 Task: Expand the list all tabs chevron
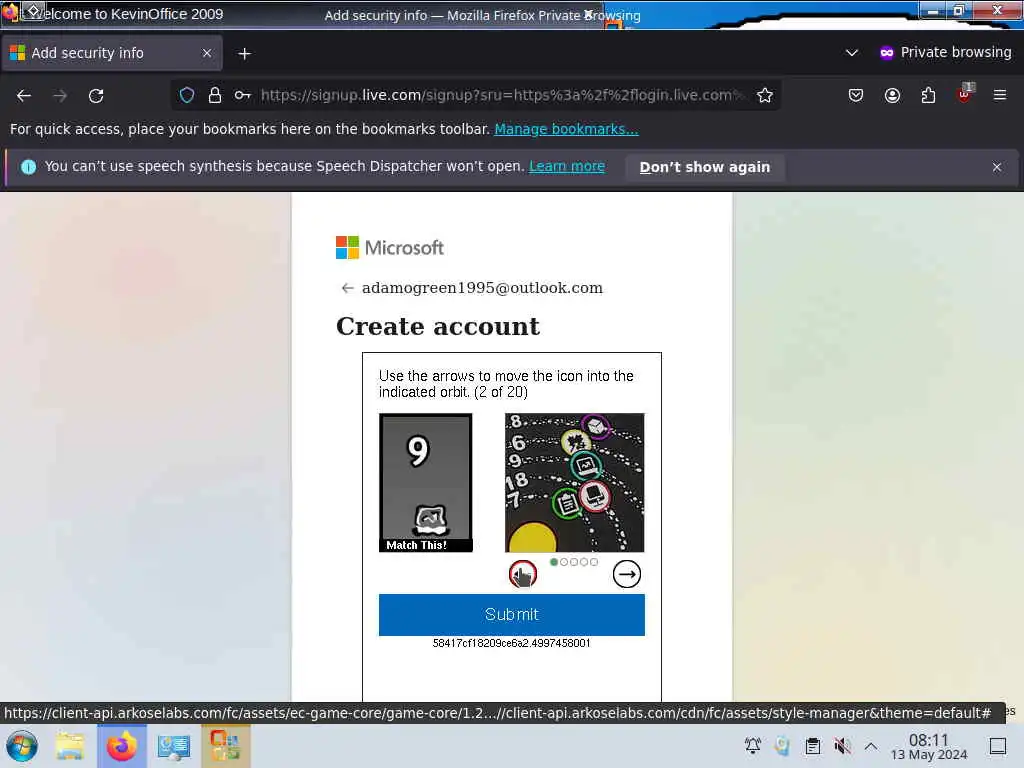852,53
